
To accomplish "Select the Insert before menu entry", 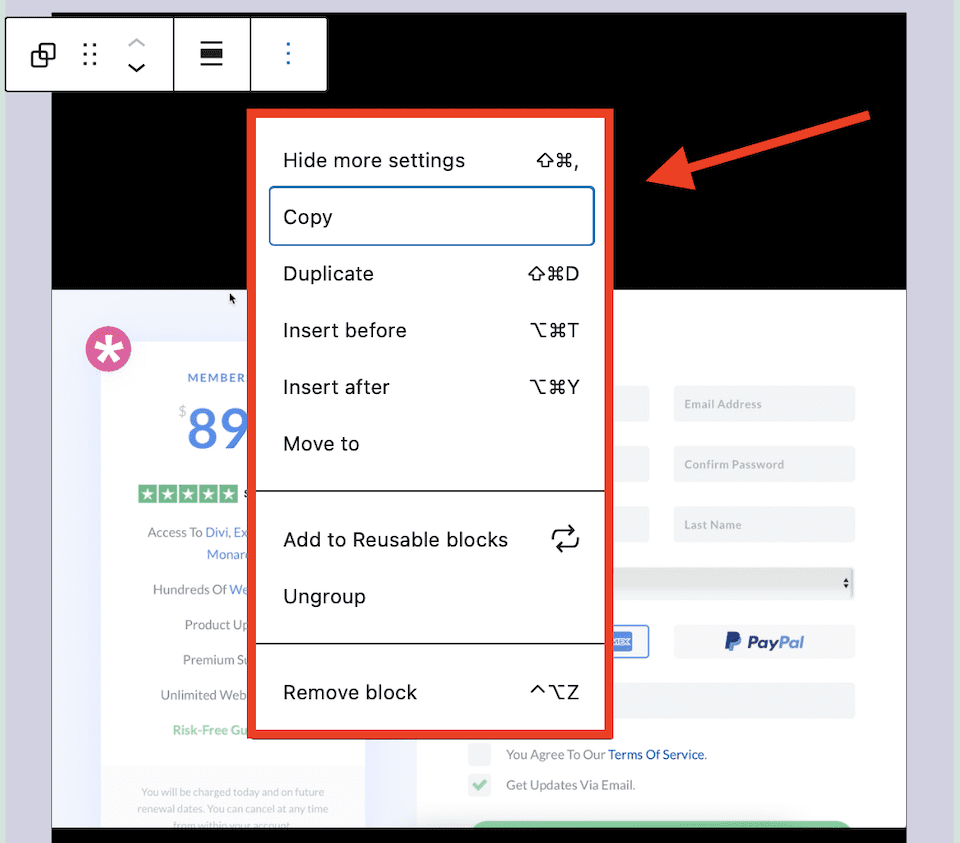I will (432, 330).
